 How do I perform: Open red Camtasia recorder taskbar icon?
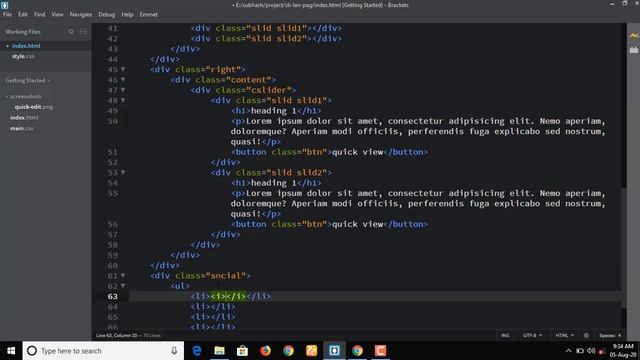tap(380, 351)
